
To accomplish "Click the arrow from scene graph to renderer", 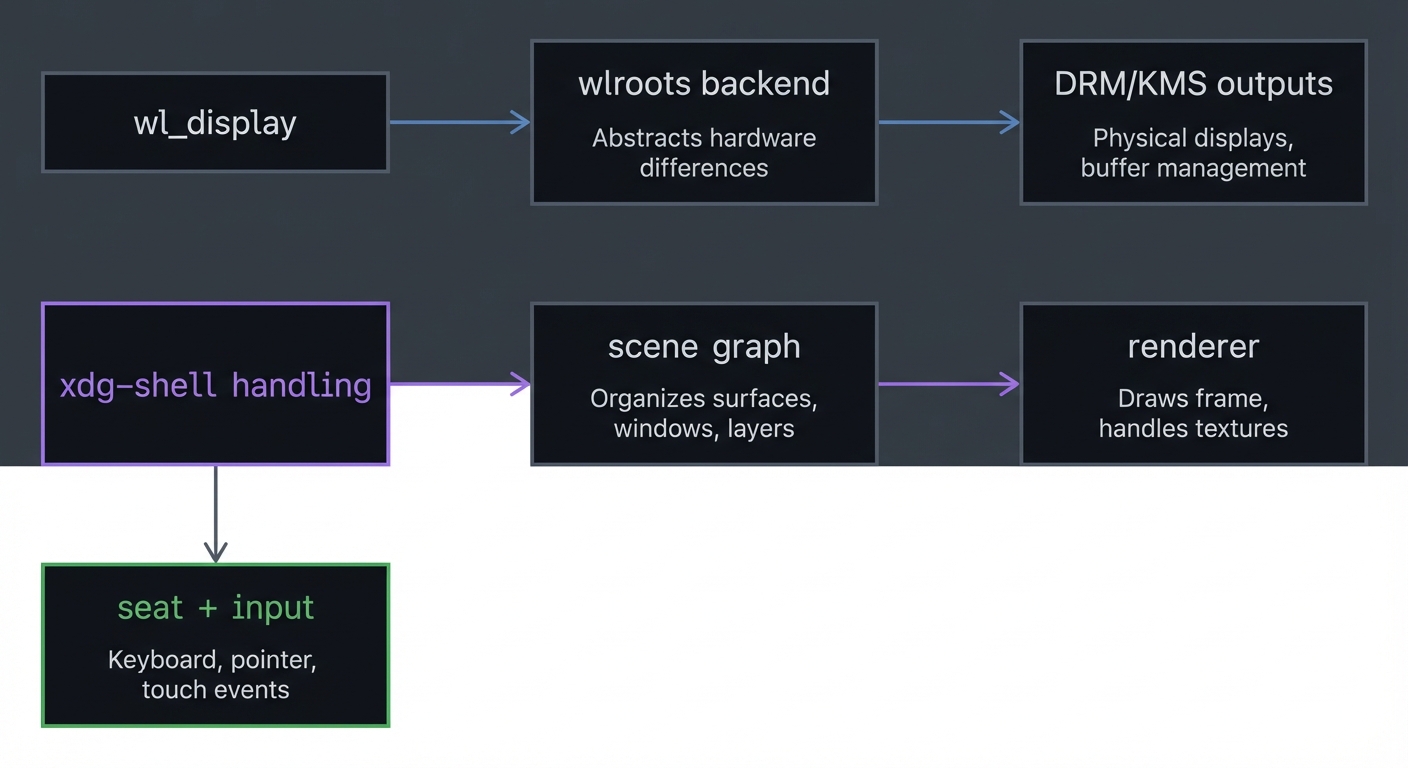I will click(x=948, y=383).
